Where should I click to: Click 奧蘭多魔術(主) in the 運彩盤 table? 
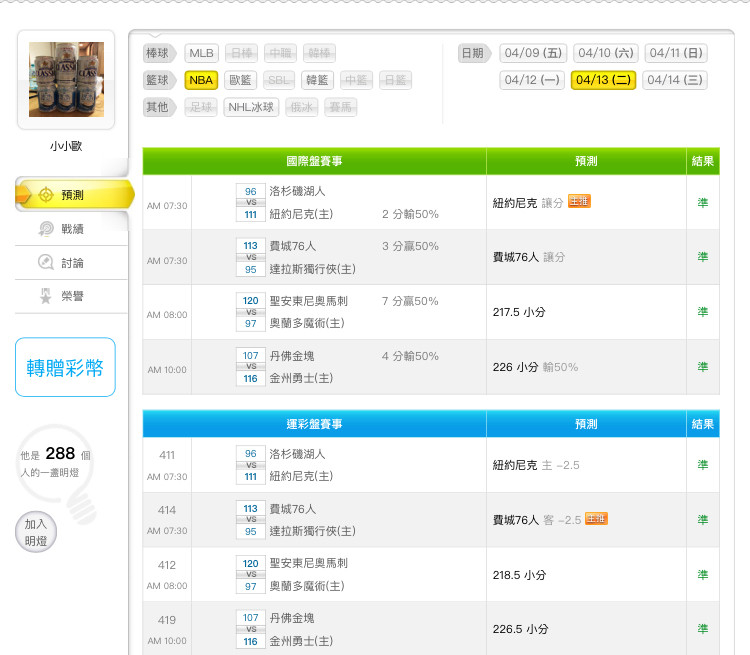[307, 586]
